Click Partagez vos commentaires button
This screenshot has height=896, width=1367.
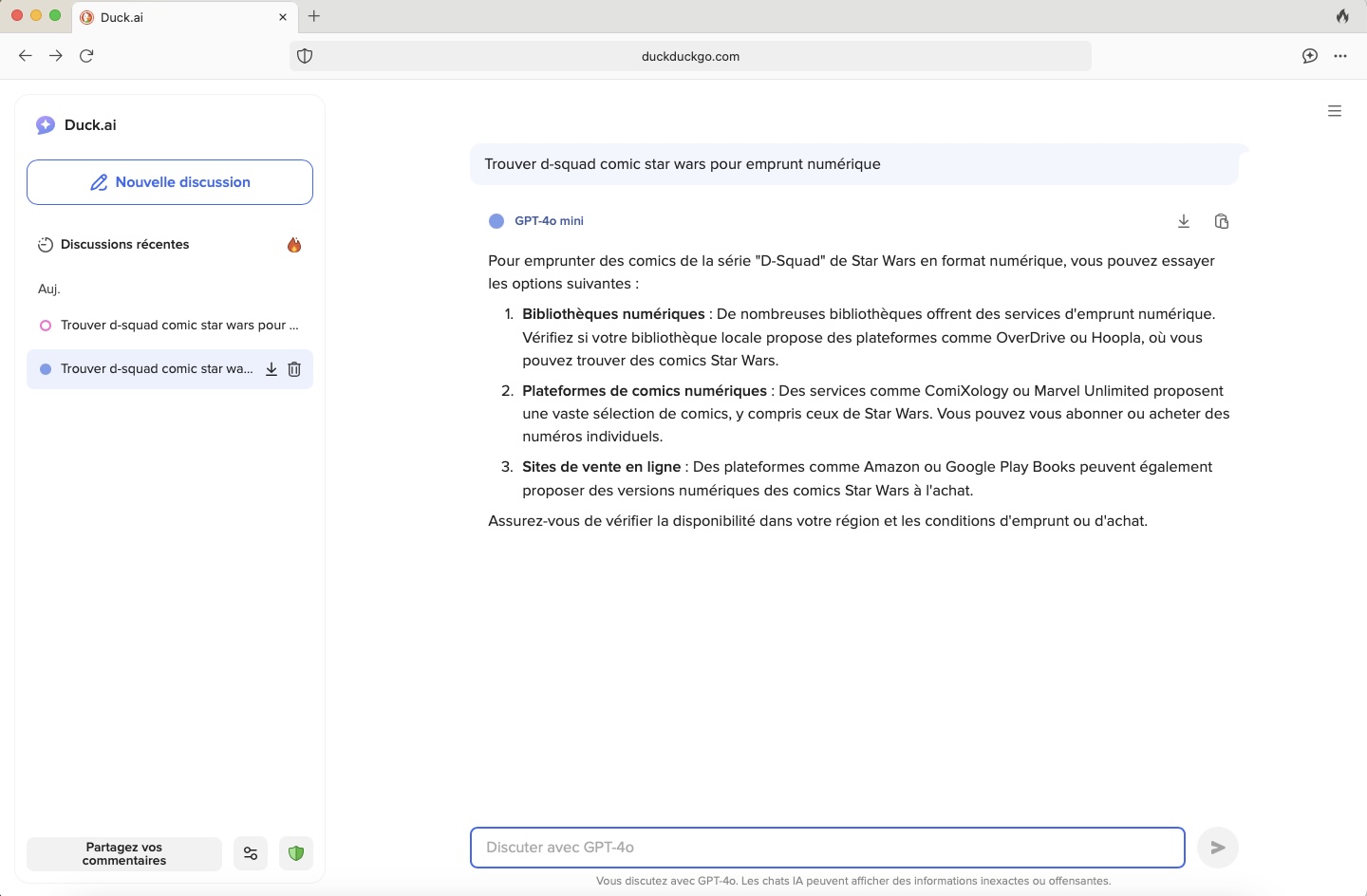(124, 853)
